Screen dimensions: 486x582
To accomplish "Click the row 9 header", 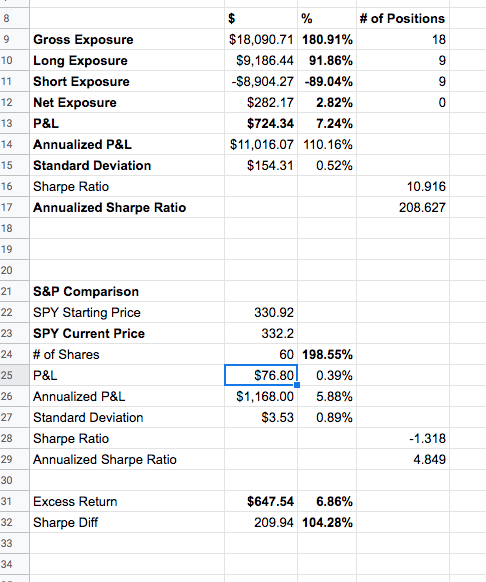I will (14, 39).
